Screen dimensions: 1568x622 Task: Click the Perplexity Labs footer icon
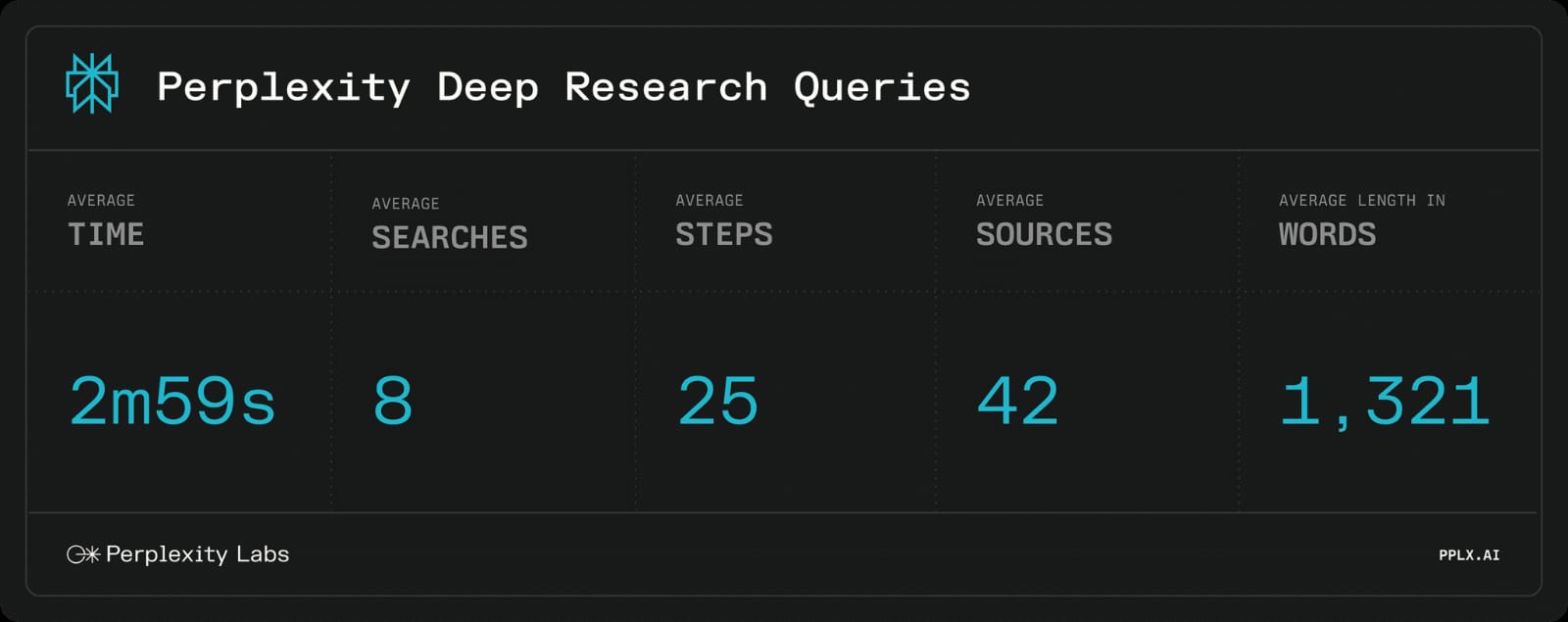83,554
